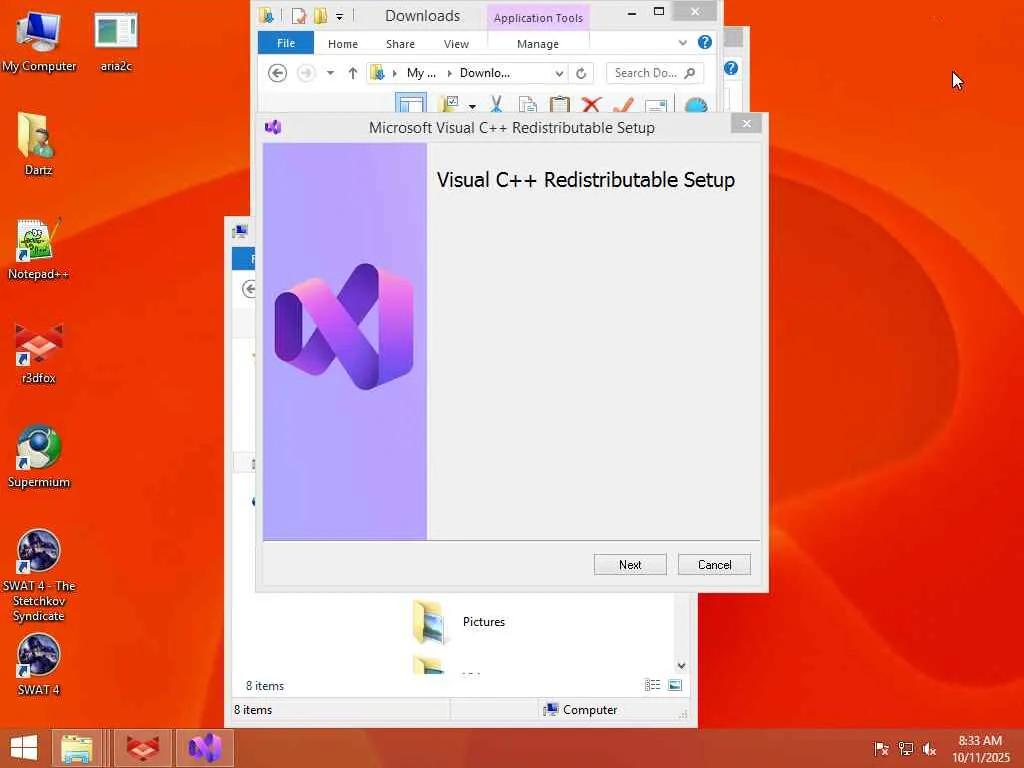
Task: Click the network icon in system tray
Action: pos(905,748)
